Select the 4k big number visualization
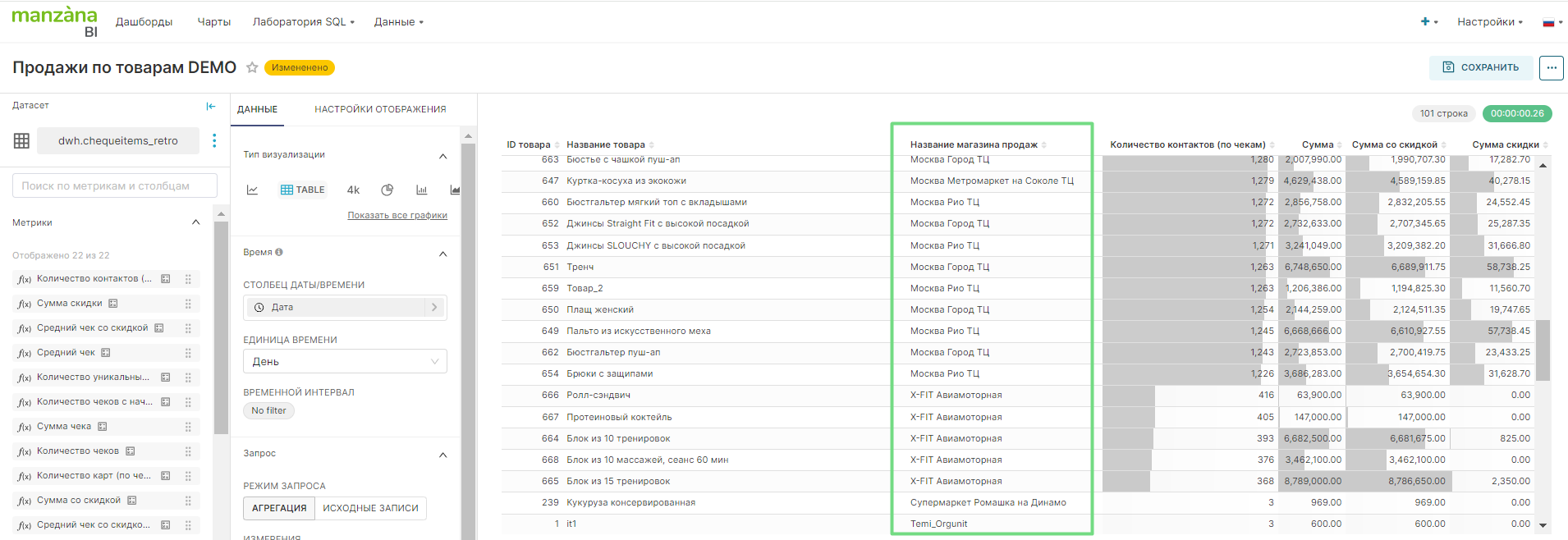Screen dimensions: 1568x540 click(x=353, y=190)
